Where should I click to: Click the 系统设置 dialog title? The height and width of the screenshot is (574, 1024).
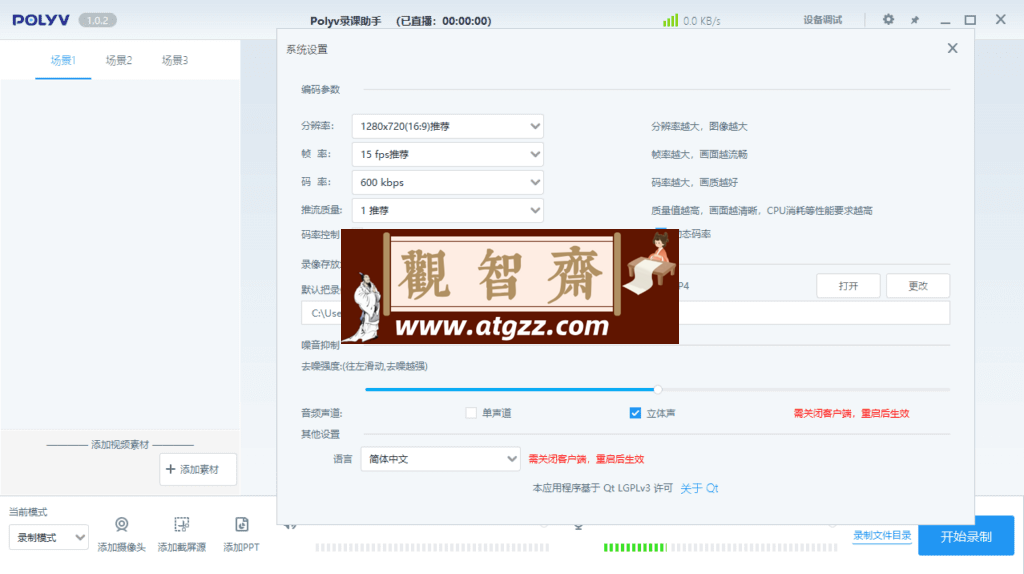pos(307,50)
